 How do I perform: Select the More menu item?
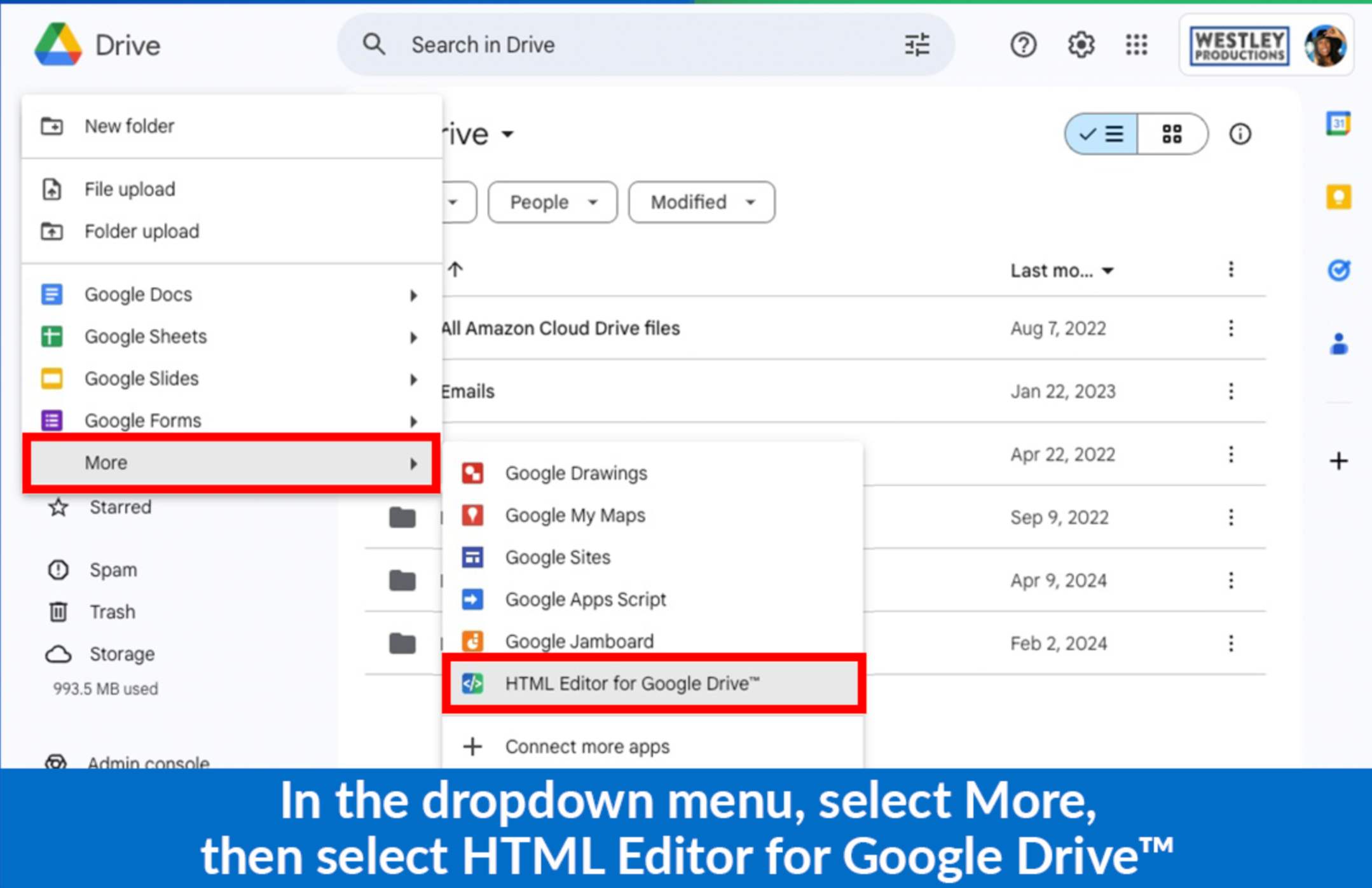click(232, 462)
